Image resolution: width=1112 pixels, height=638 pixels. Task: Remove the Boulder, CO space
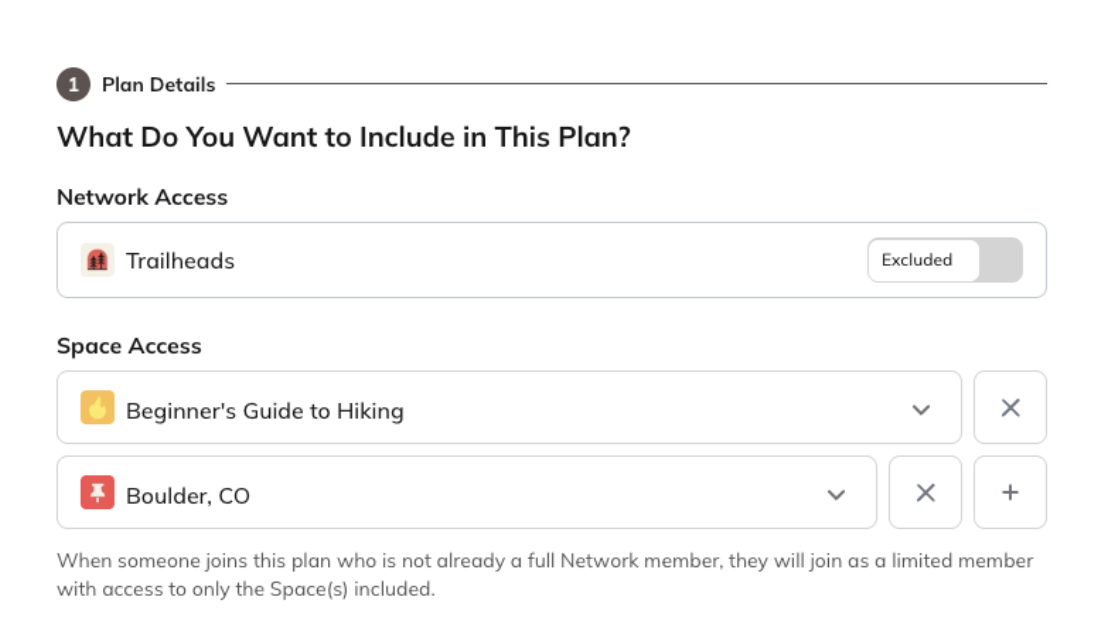925,493
